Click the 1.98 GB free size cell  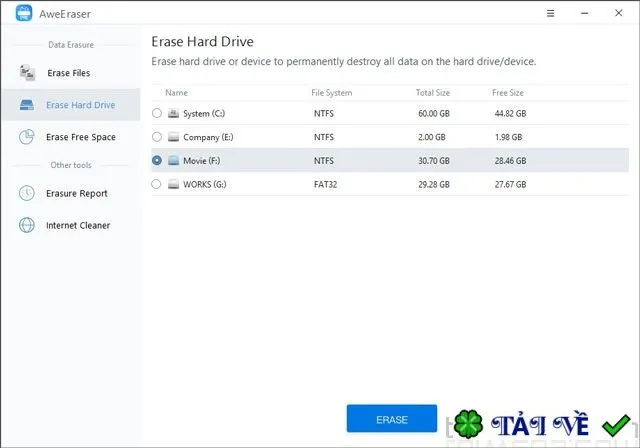click(x=508, y=137)
